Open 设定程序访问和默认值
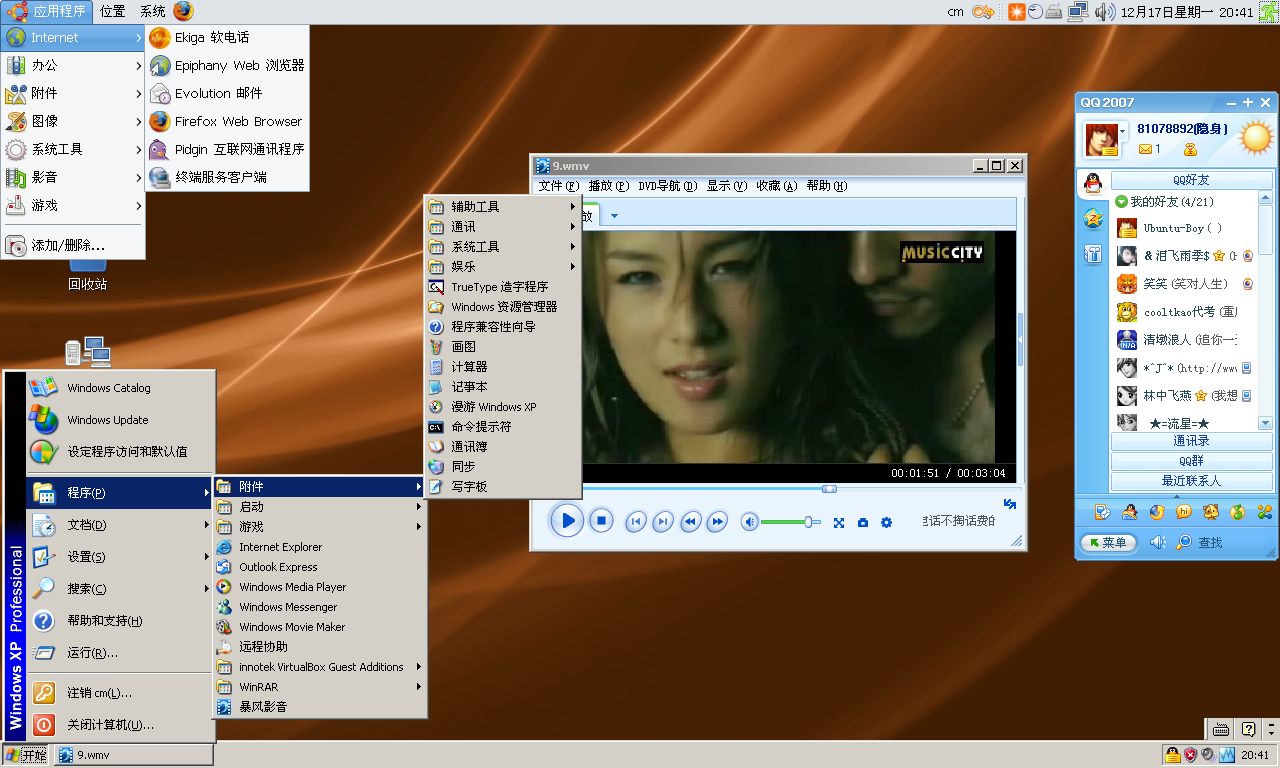1280x768 pixels. [x=121, y=452]
